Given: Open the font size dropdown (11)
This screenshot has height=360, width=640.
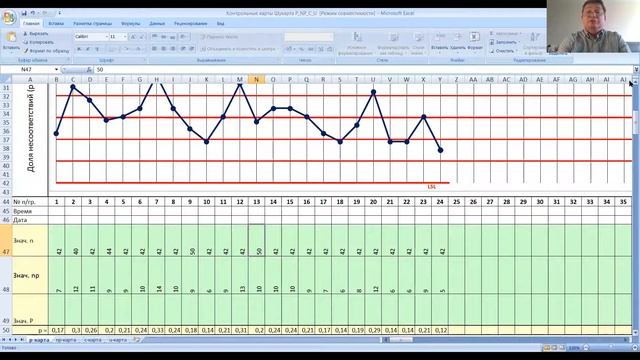Looking at the screenshot, I should (125, 37).
